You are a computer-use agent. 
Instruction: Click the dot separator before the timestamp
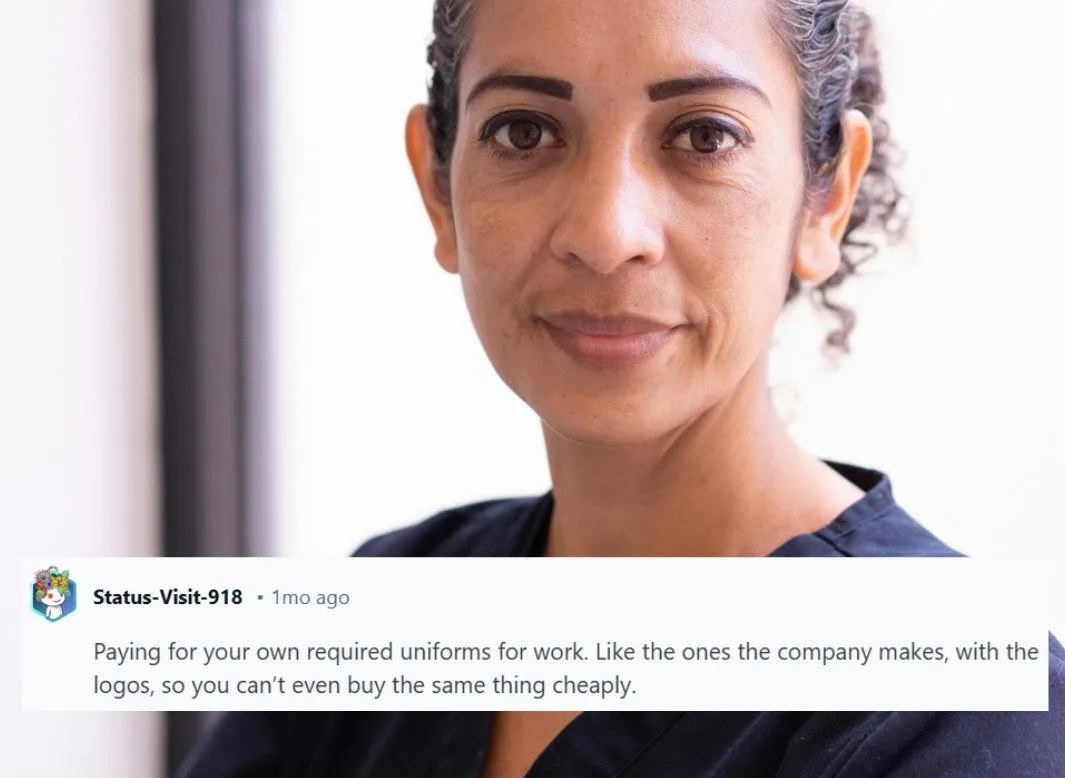(259, 598)
